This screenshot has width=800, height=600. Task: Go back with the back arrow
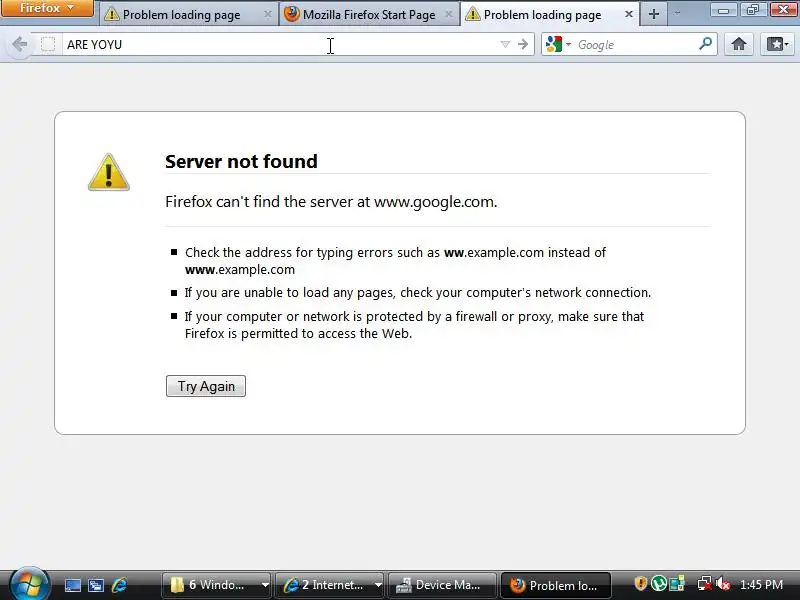click(19, 44)
